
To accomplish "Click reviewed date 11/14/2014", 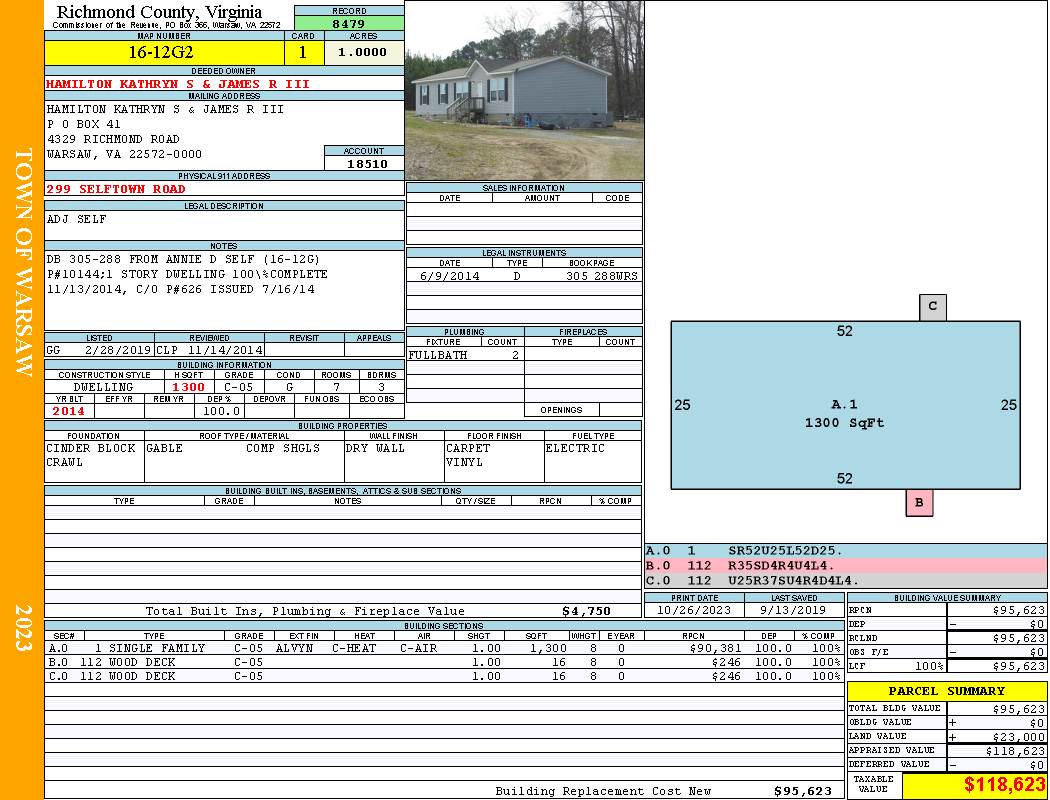I will coord(225,350).
